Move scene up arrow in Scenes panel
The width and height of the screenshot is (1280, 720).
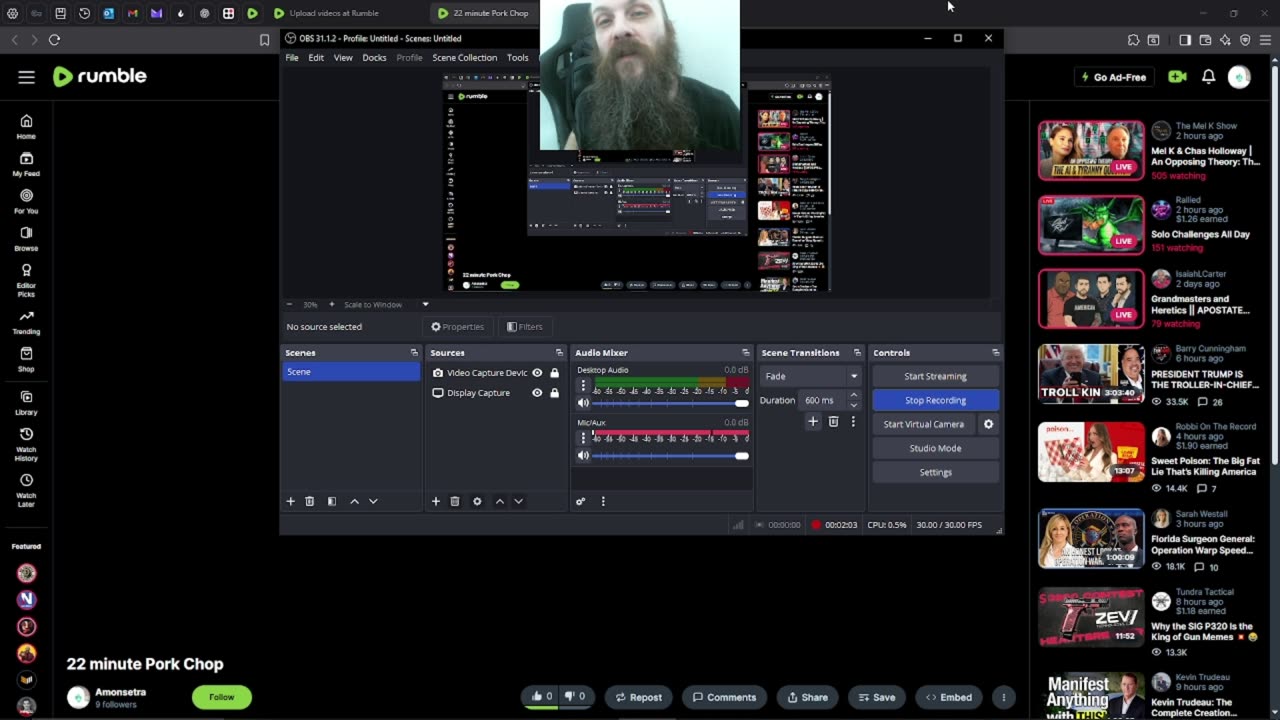point(354,501)
